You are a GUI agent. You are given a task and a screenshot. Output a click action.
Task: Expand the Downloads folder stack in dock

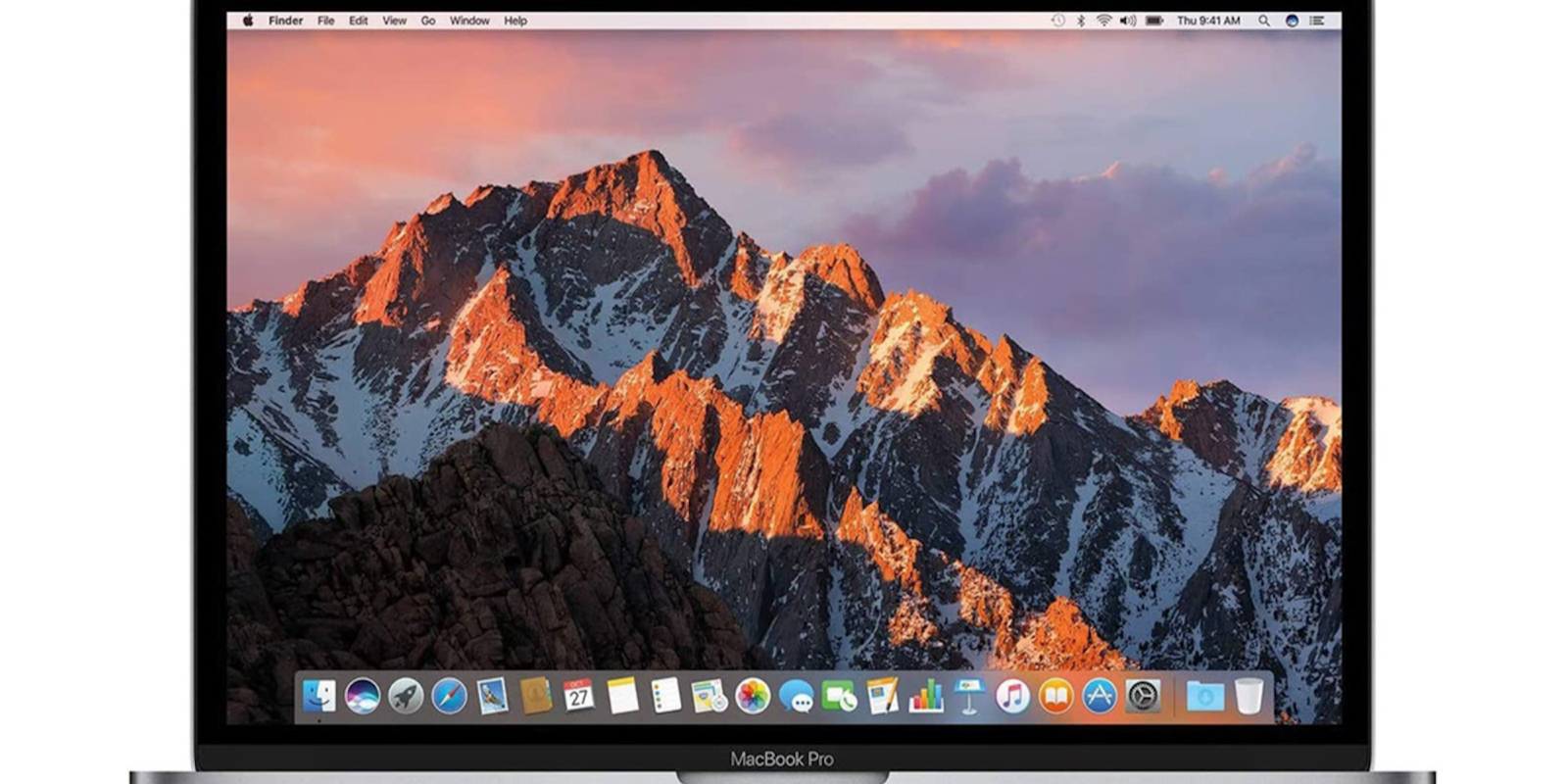coord(1205,697)
